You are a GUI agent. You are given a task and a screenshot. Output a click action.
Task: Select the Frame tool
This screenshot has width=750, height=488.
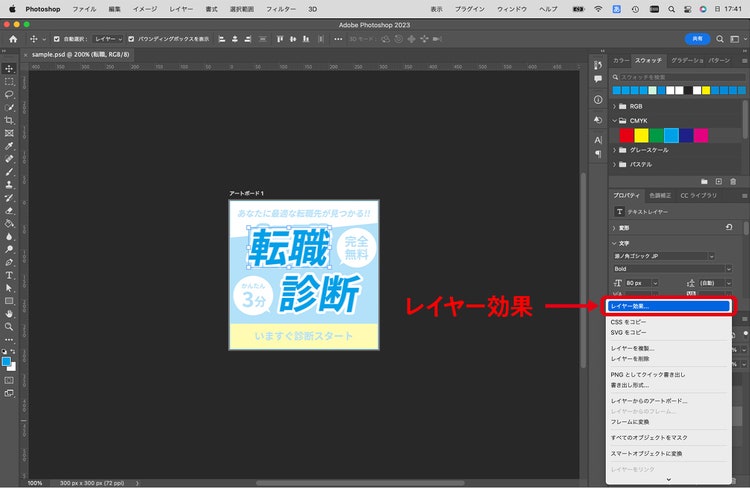pyautogui.click(x=9, y=133)
